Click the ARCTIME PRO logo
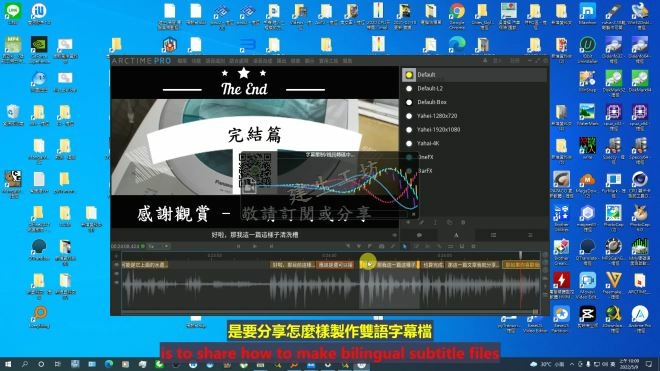Image resolution: width=660 pixels, height=371 pixels. tap(141, 61)
